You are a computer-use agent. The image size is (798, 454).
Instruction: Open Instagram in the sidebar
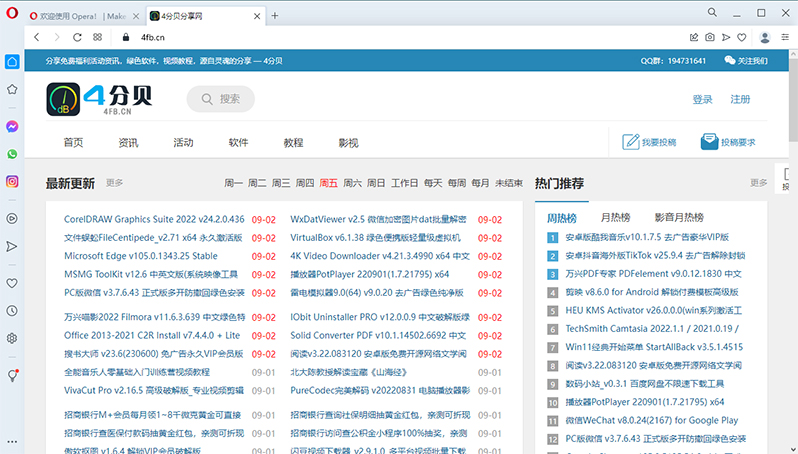click(x=12, y=182)
